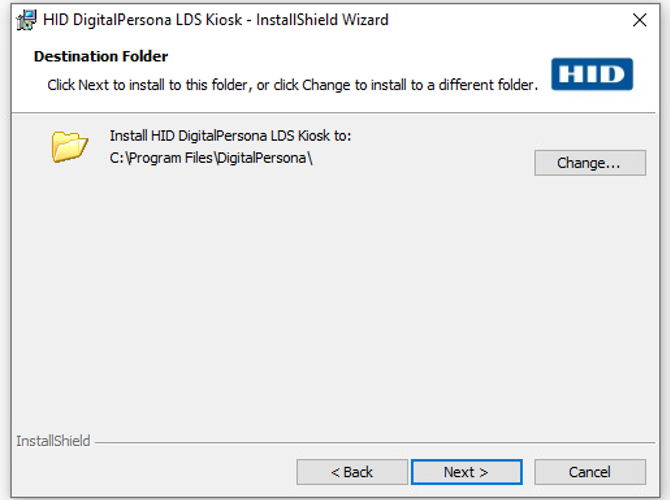
Task: Click empty title bar space right of title
Action: coord(500,20)
